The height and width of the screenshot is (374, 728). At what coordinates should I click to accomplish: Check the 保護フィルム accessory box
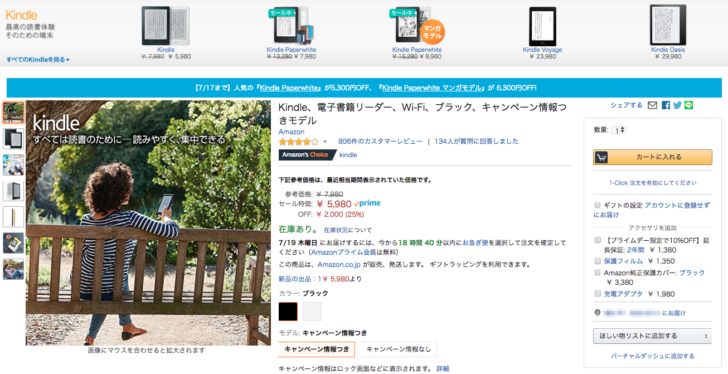tap(598, 261)
